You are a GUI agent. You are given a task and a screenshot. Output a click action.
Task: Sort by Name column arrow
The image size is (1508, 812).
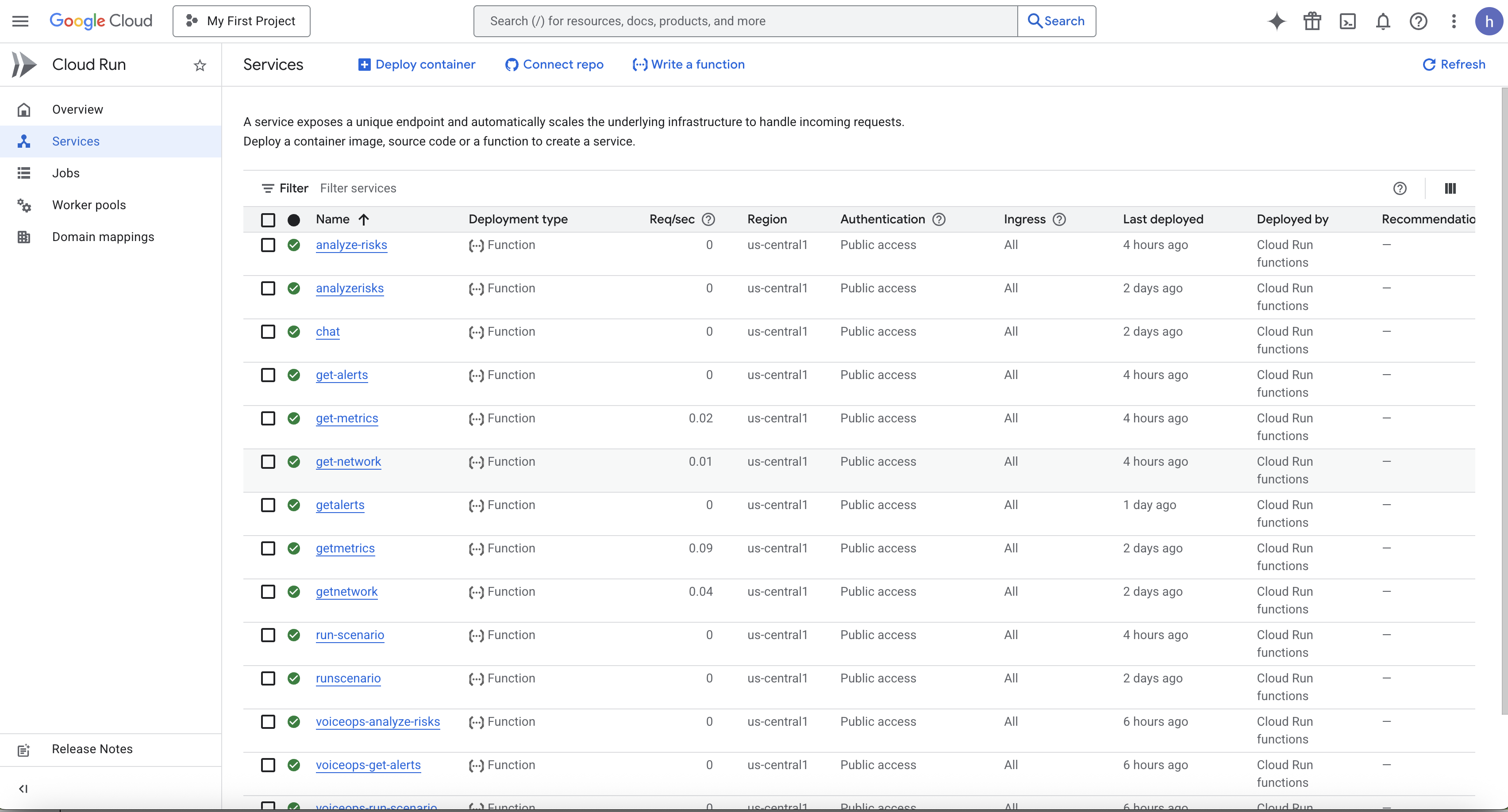click(364, 219)
